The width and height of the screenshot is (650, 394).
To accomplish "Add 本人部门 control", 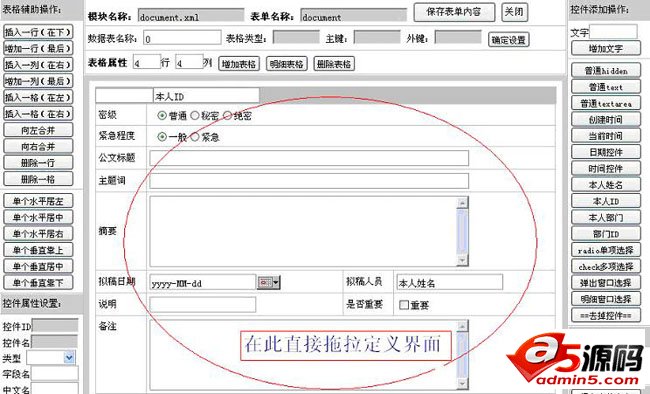I will (x=606, y=217).
